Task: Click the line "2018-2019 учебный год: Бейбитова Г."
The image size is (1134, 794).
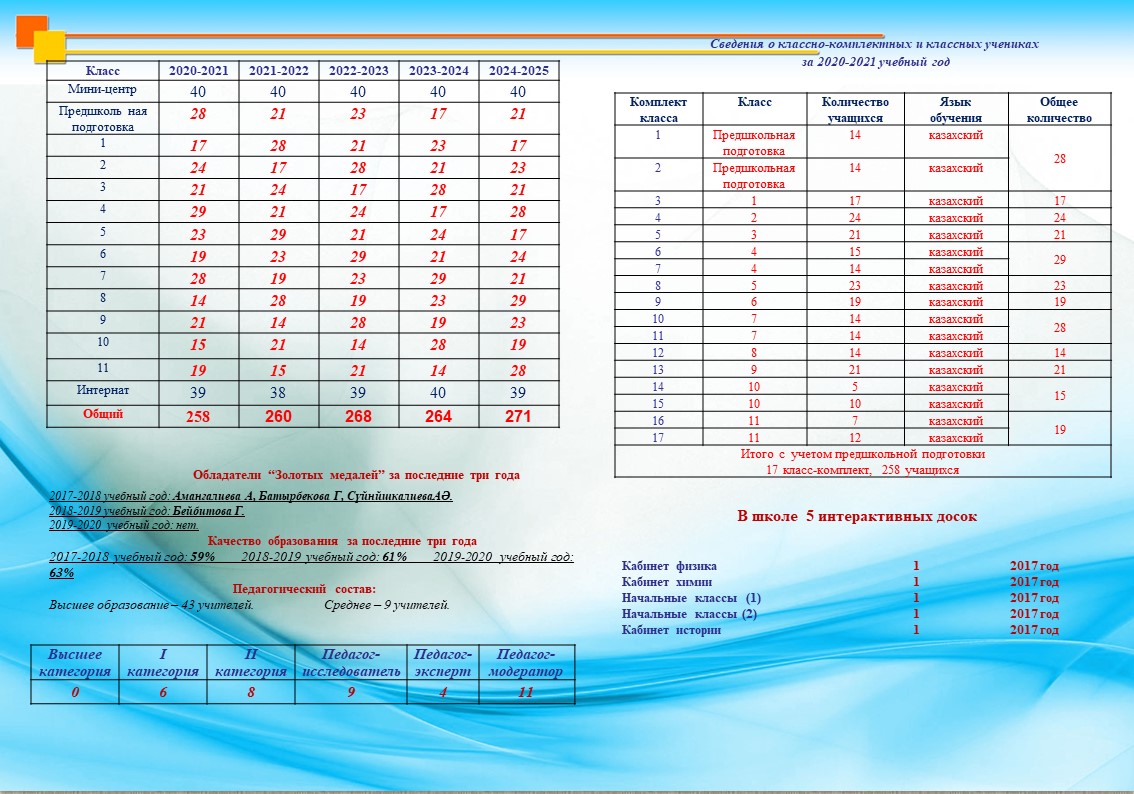Action: coord(147,511)
